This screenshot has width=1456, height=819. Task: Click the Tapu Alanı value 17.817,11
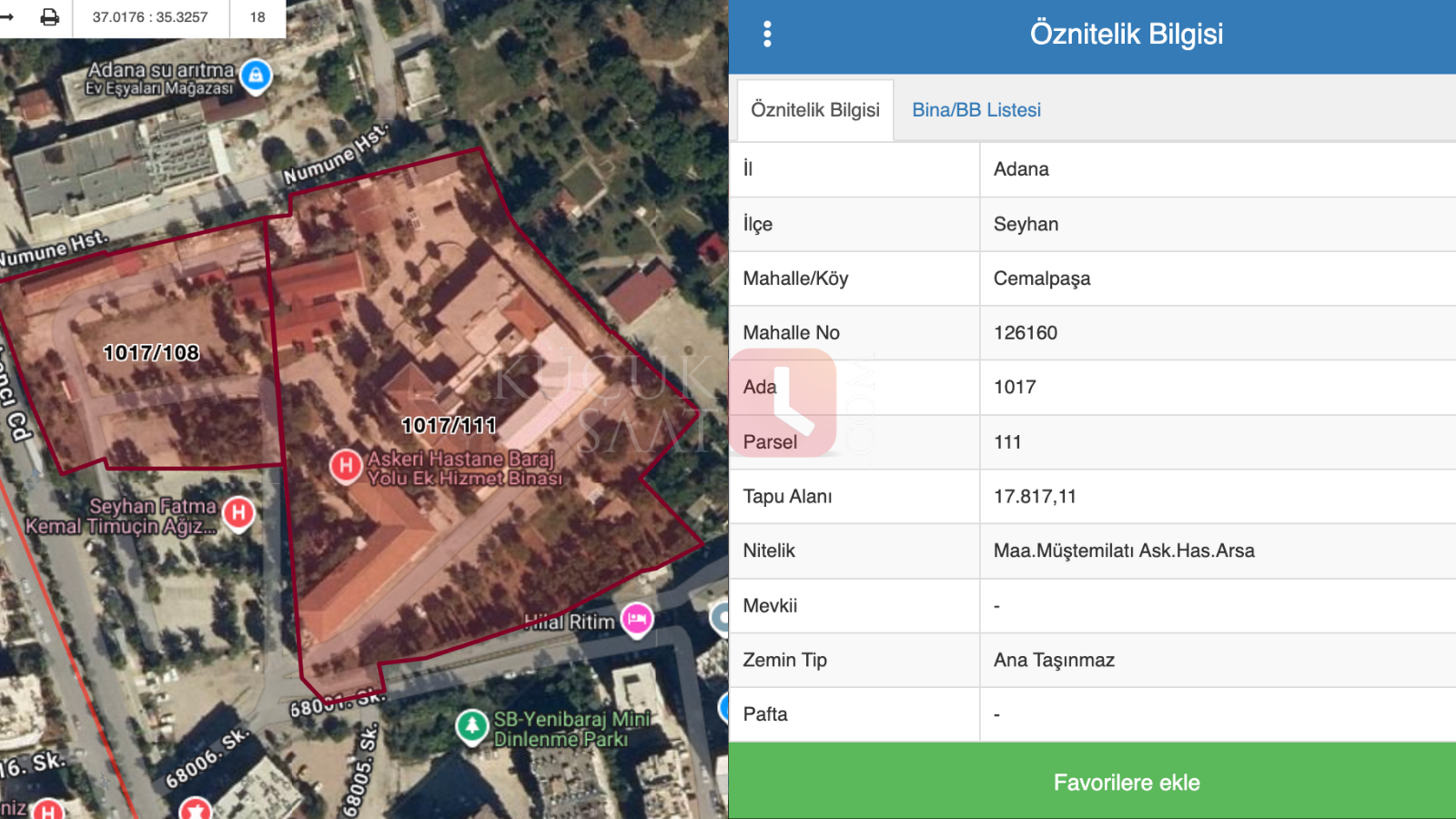click(1035, 497)
